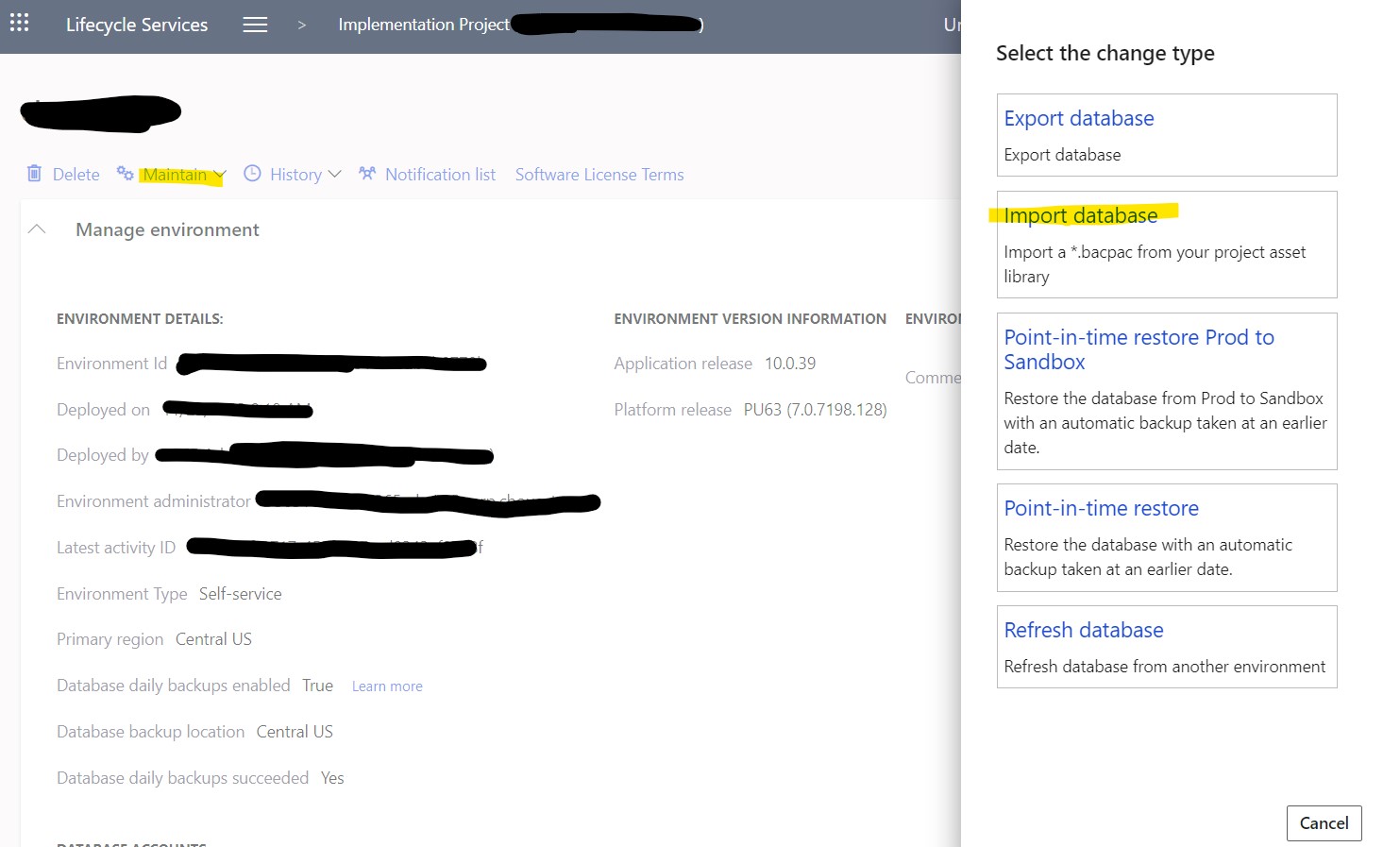This screenshot has height=847, width=1400.
Task: Expand the Maintain dropdown chevron
Action: pyautogui.click(x=219, y=175)
